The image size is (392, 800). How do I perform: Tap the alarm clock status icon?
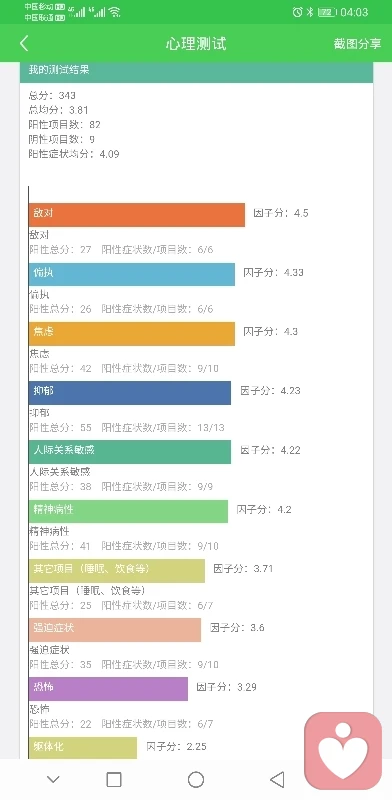(298, 12)
